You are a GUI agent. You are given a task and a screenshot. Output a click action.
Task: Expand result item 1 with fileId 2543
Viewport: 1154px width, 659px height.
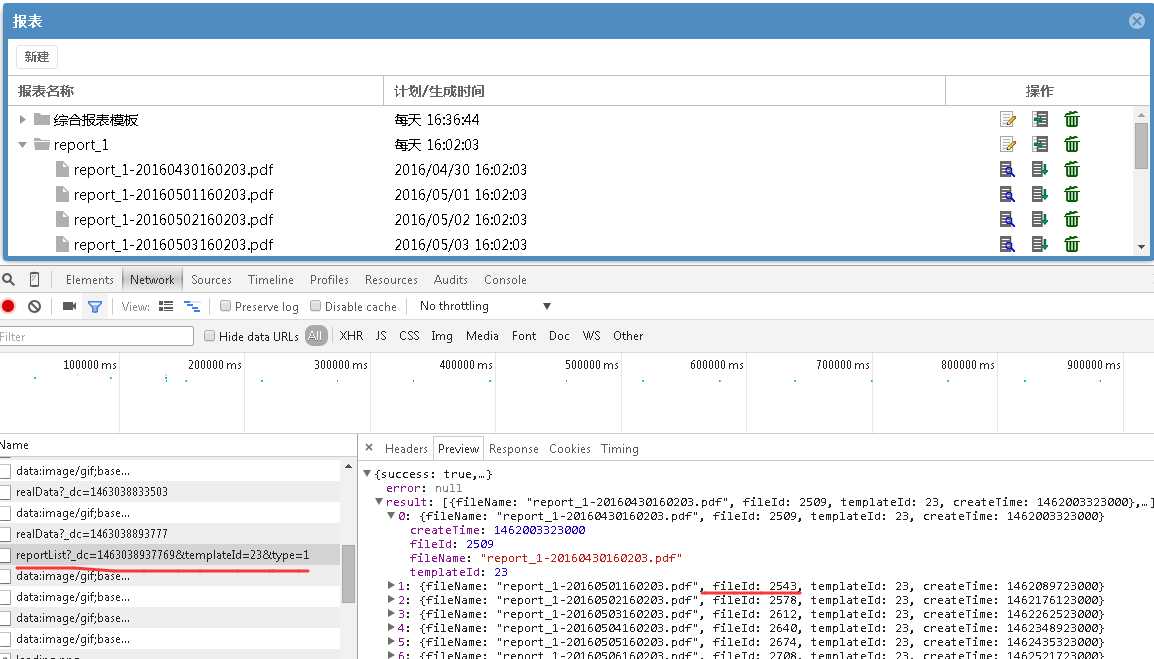[392, 586]
